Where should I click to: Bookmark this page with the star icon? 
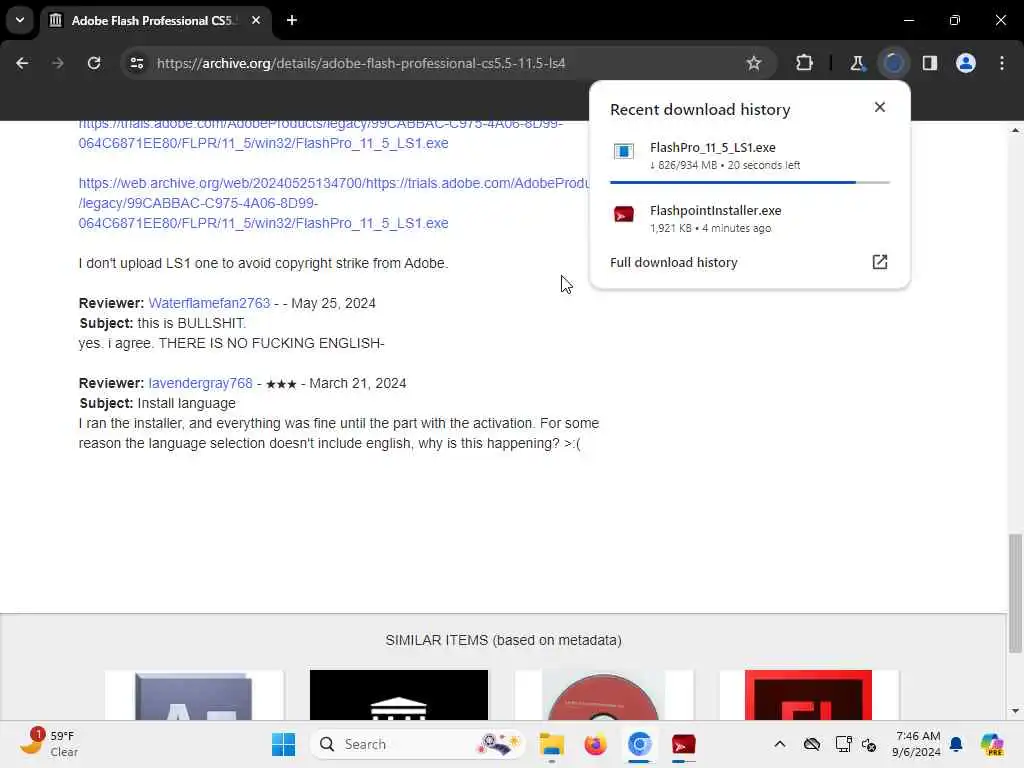[754, 63]
